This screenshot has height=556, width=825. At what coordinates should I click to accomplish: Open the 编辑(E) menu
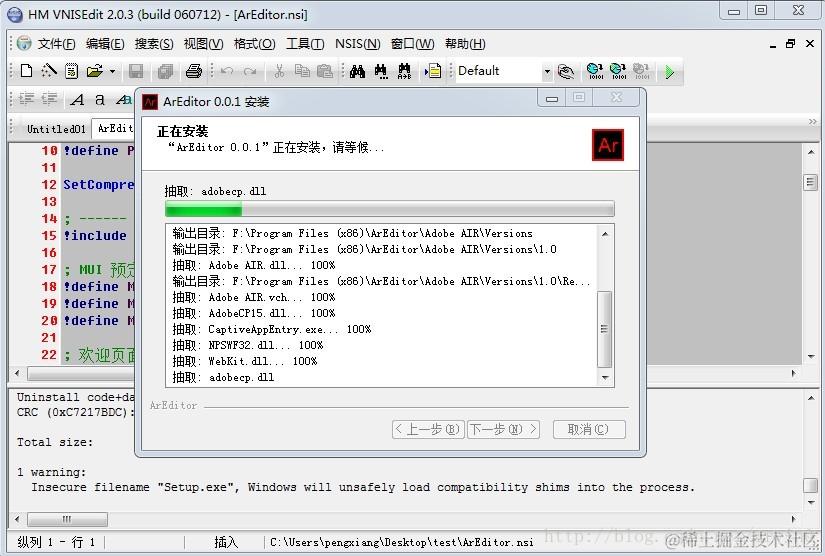pyautogui.click(x=105, y=44)
